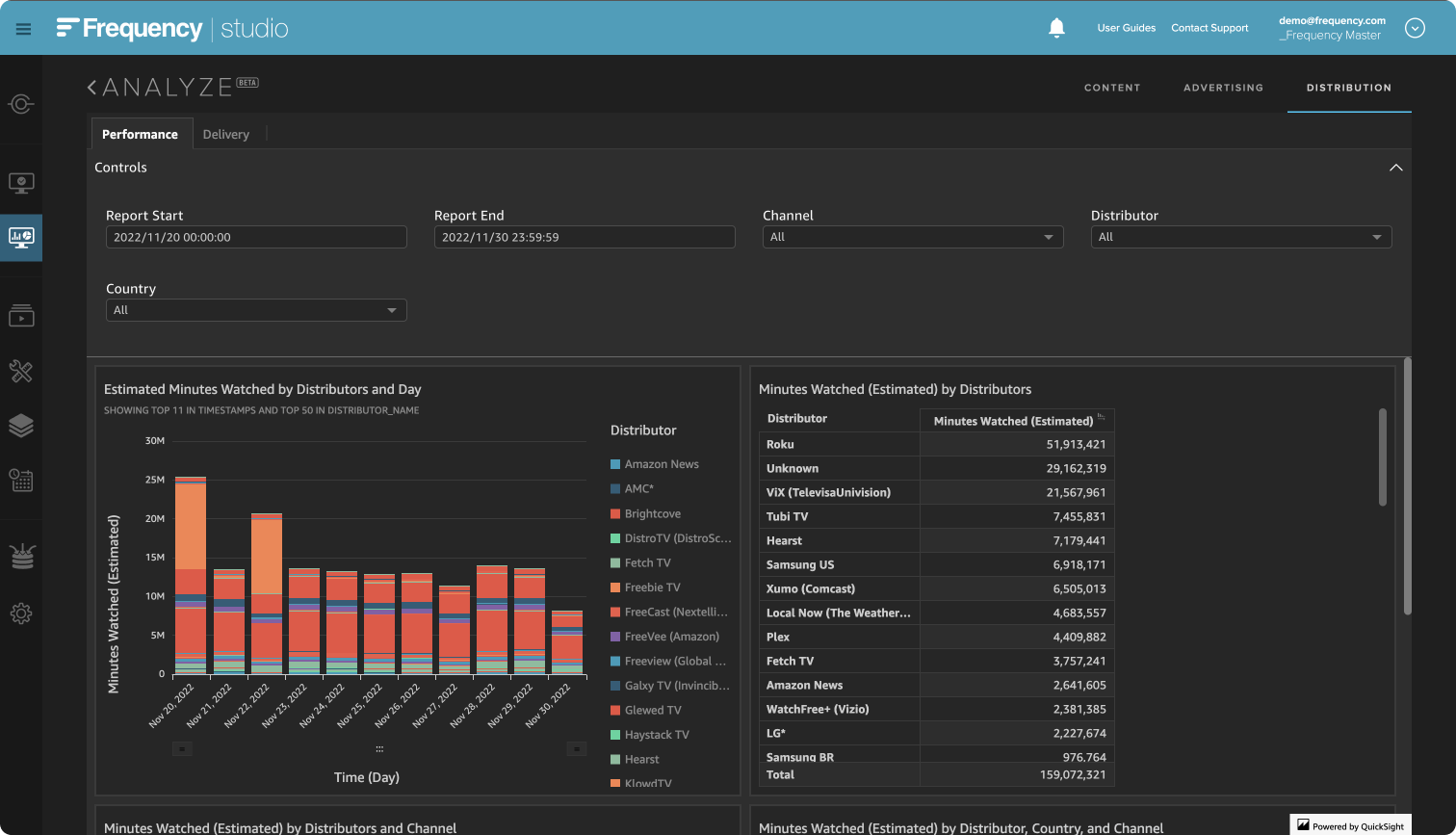This screenshot has height=835, width=1456.
Task: Open the target icon in sidebar
Action: [21, 104]
